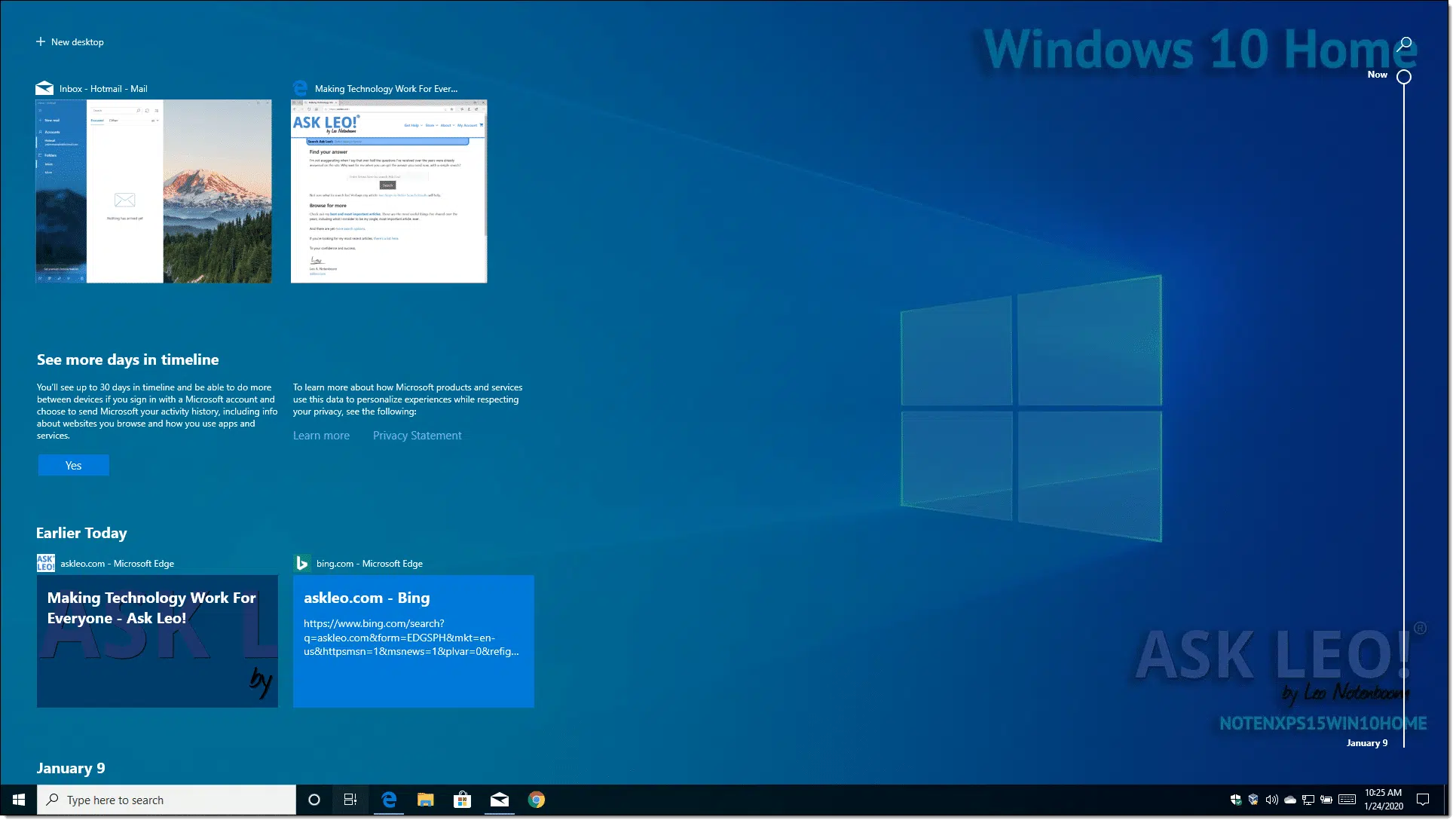Open the Learn more link
The image size is (1456, 823).
321,436
